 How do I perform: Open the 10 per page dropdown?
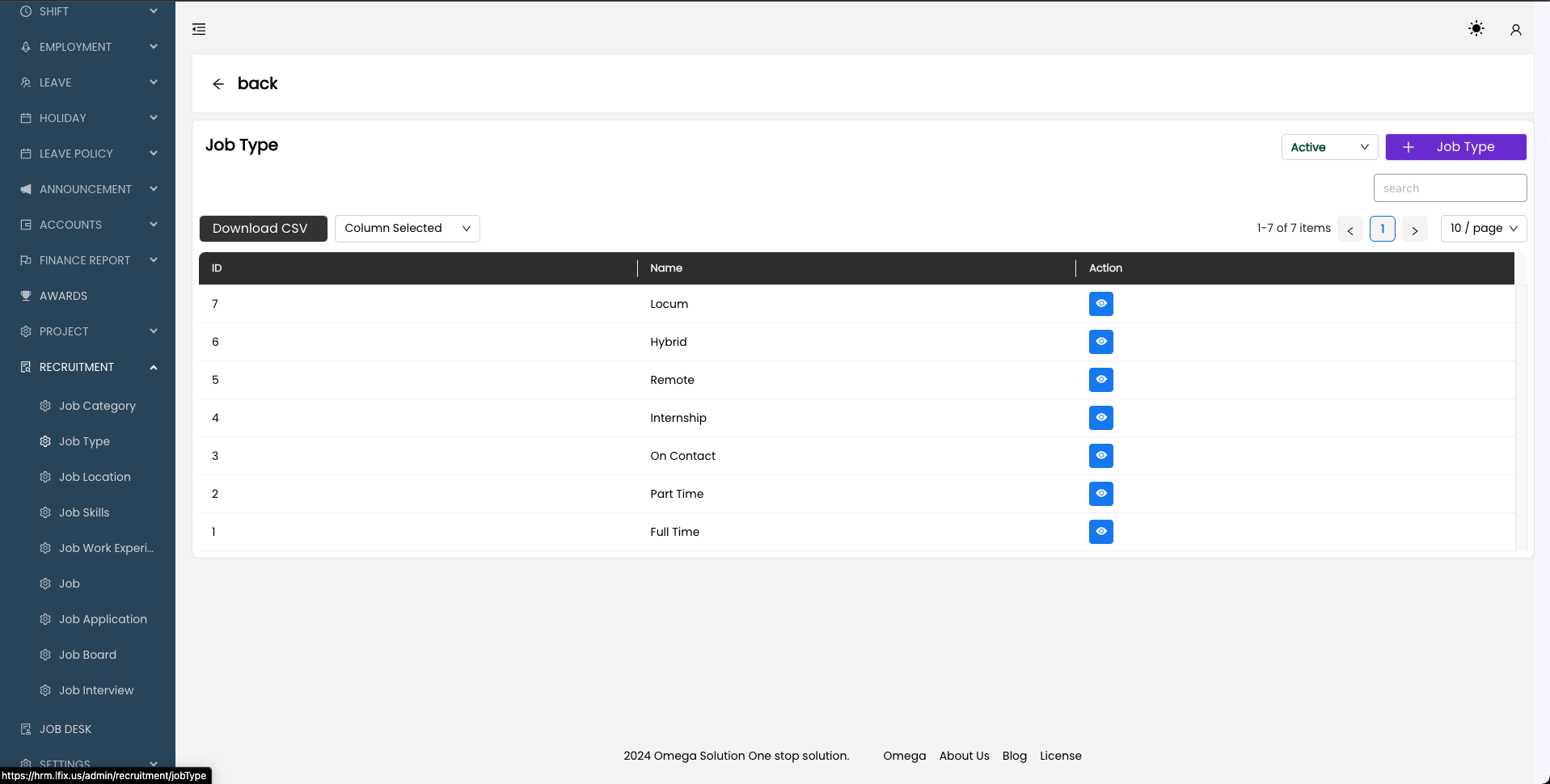point(1483,228)
